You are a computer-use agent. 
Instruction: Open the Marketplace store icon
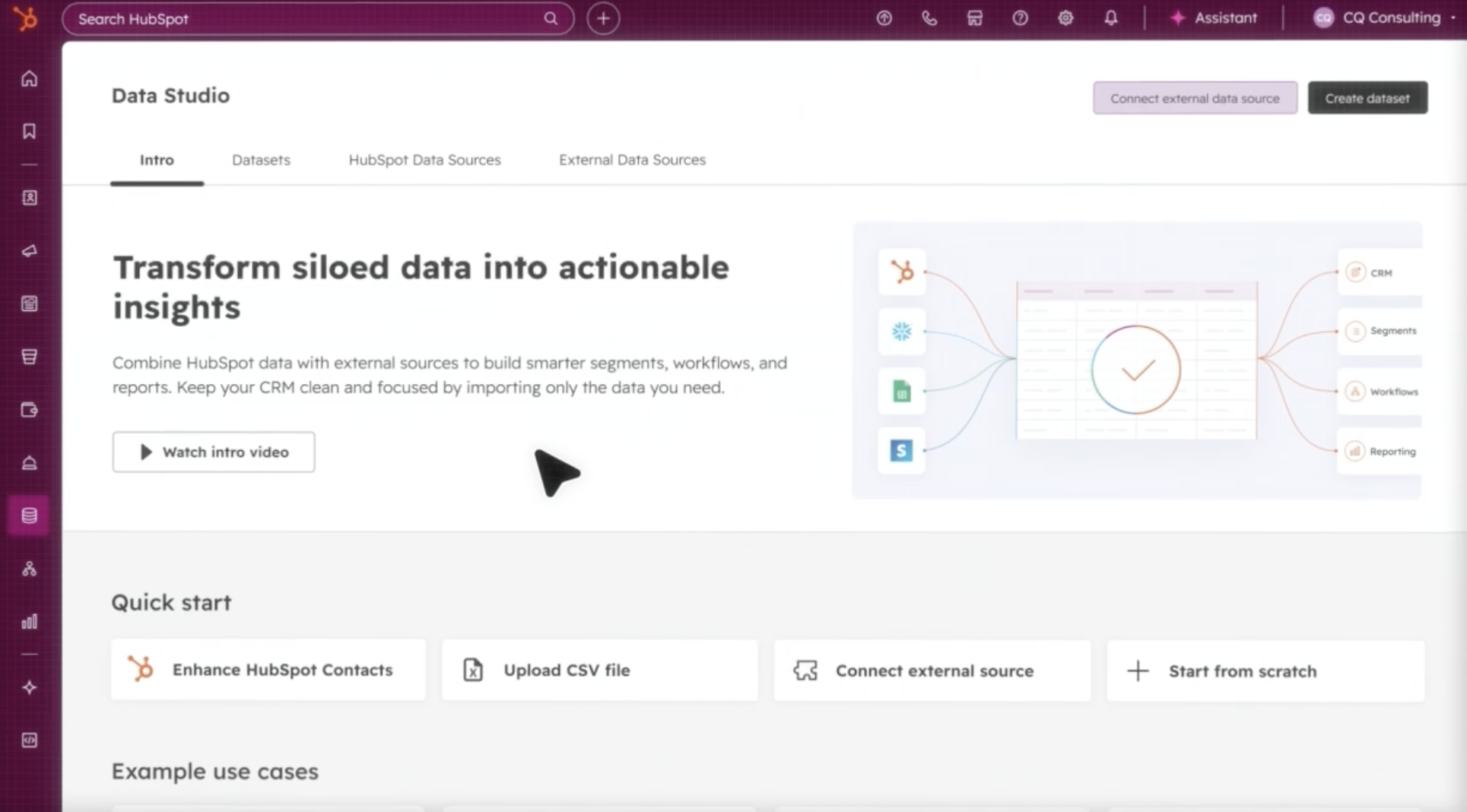click(975, 18)
